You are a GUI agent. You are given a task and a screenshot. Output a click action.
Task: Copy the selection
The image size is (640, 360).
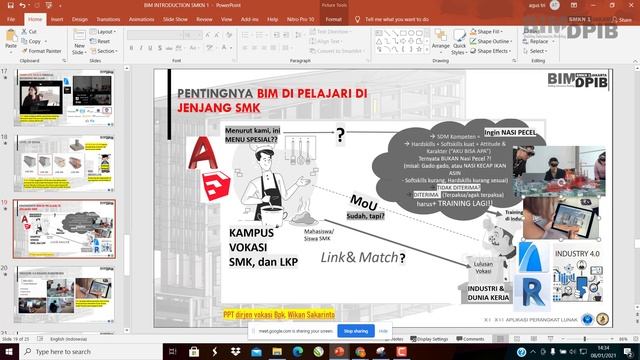click(31, 41)
